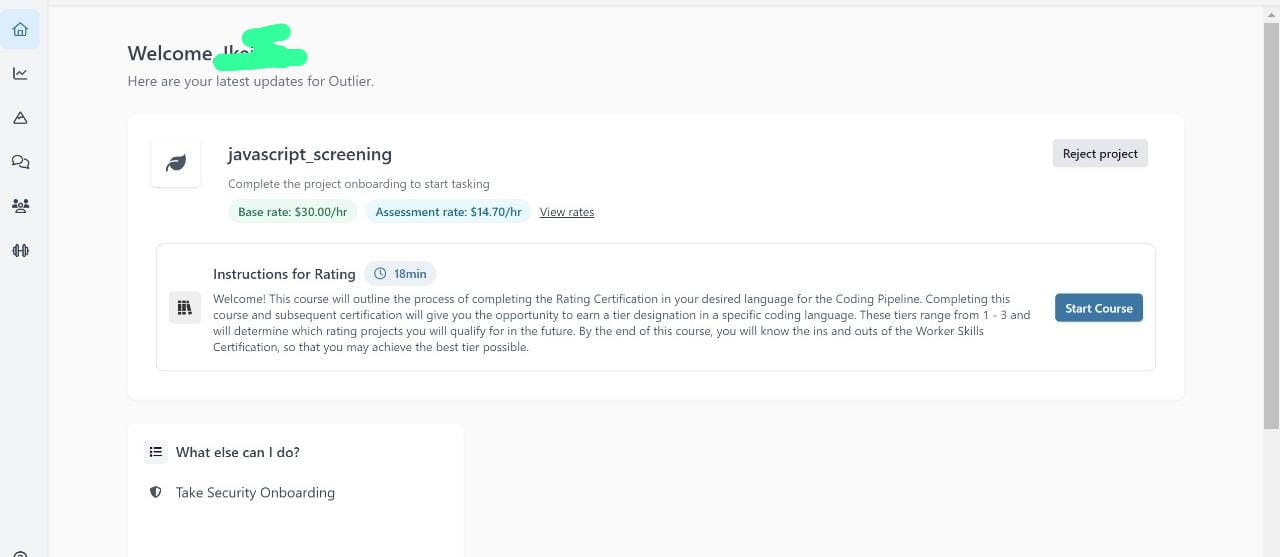This screenshot has width=1280, height=557.
Task: Click the 18min duration badge
Action: point(400,274)
